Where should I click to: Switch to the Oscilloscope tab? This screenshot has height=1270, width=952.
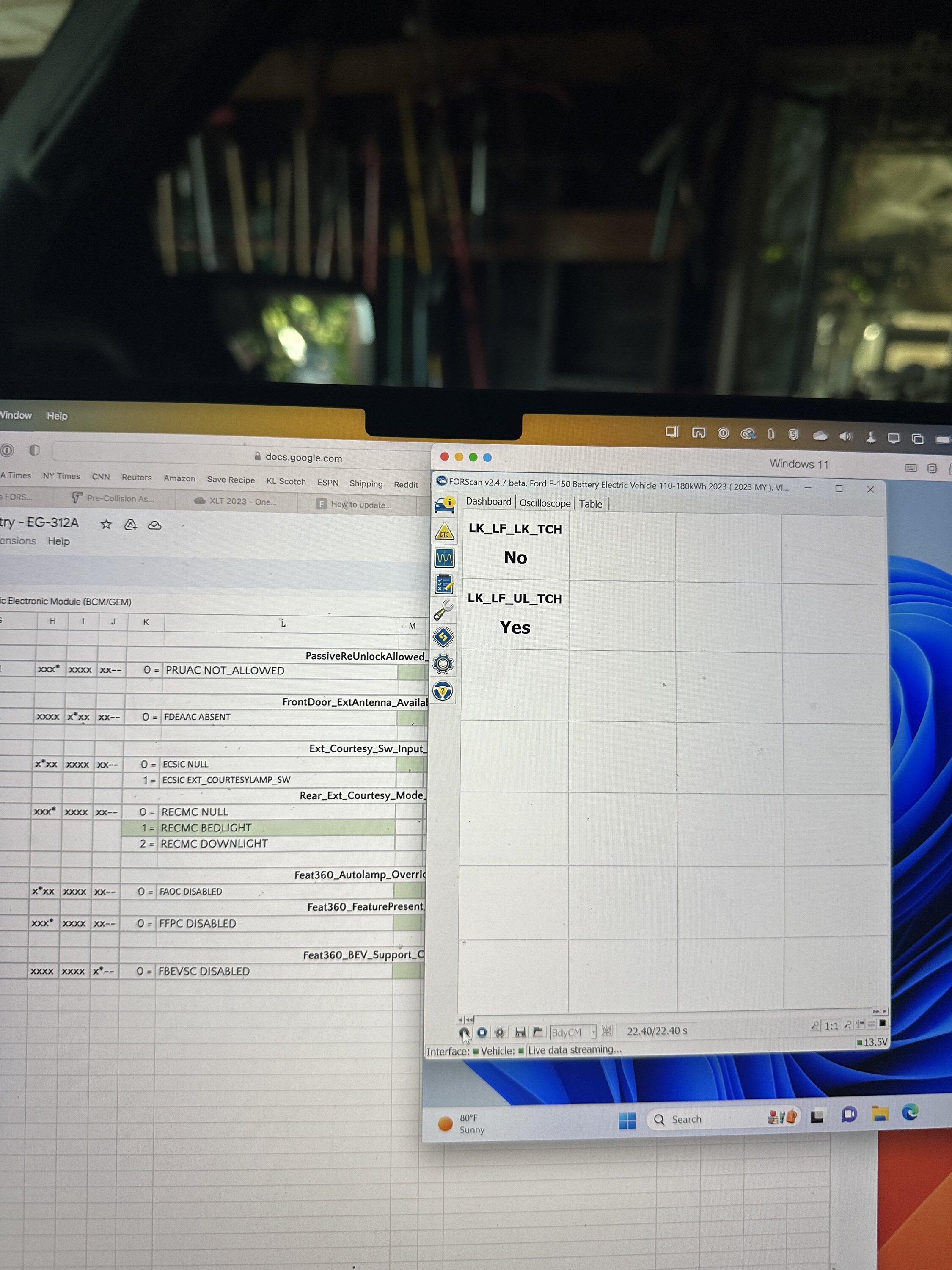coord(545,503)
